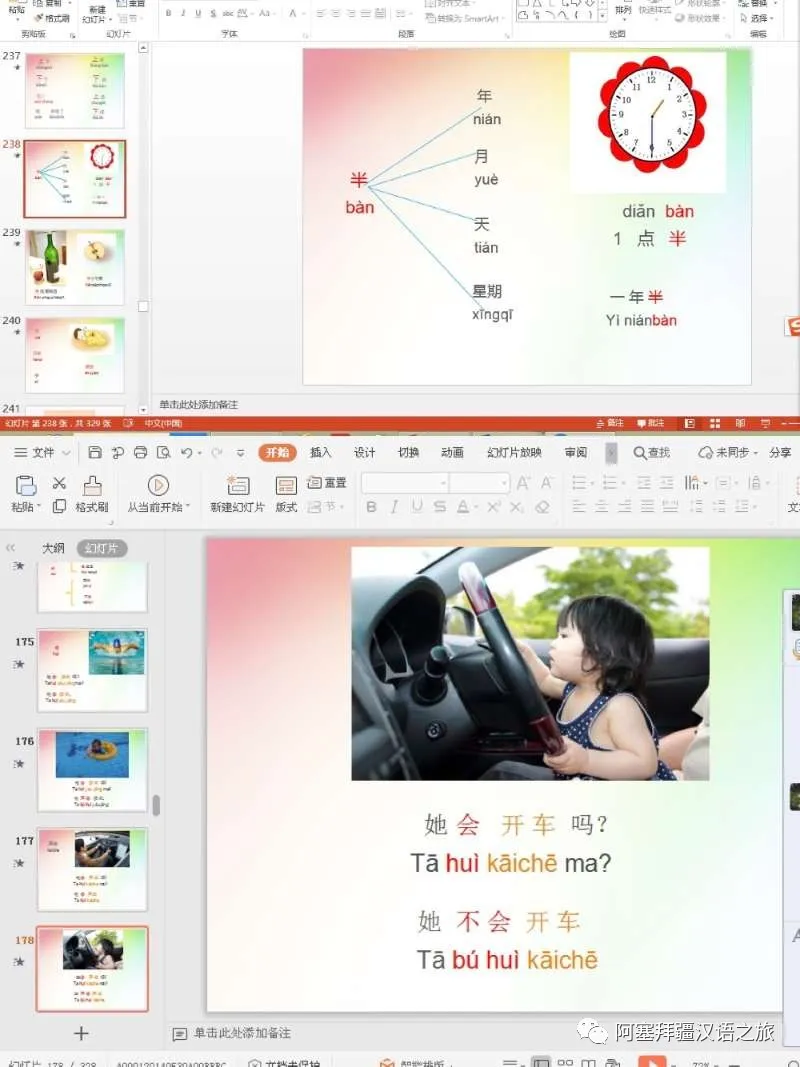This screenshot has height=1067, width=800.
Task: Click the orange play button in WPS status bar
Action: click(652, 1062)
